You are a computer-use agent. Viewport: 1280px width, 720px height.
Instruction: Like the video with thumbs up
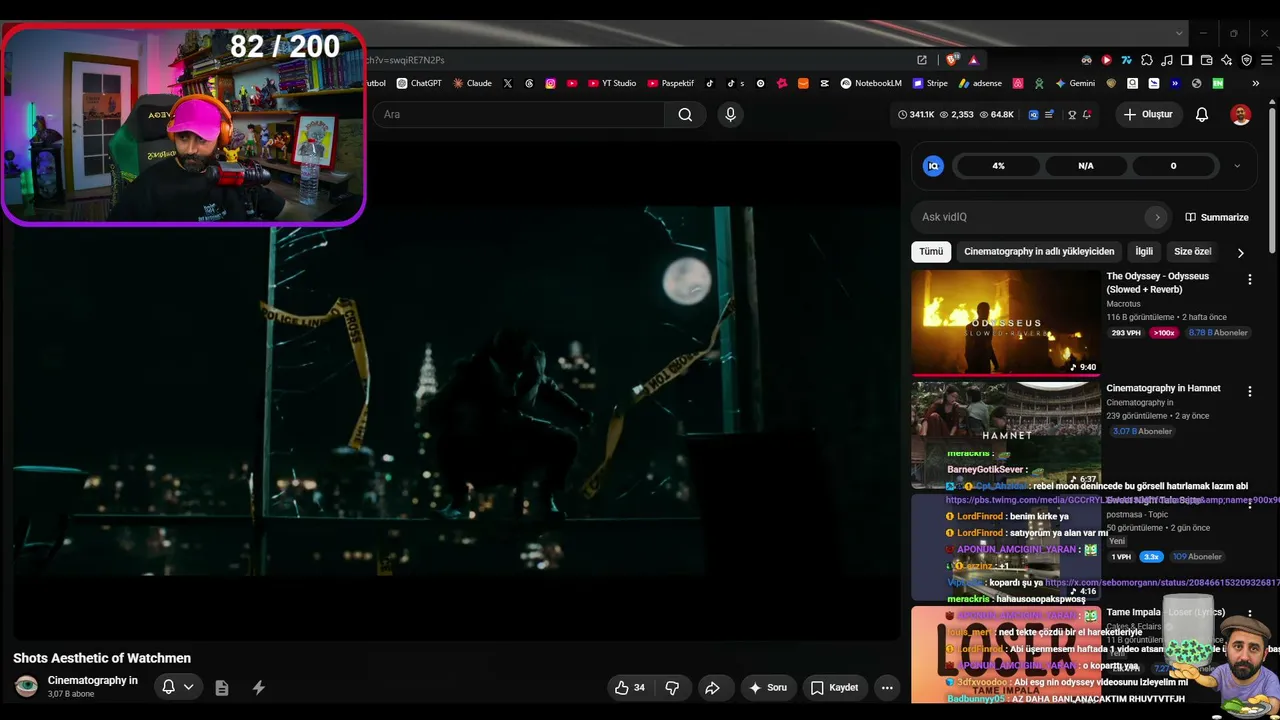630,688
